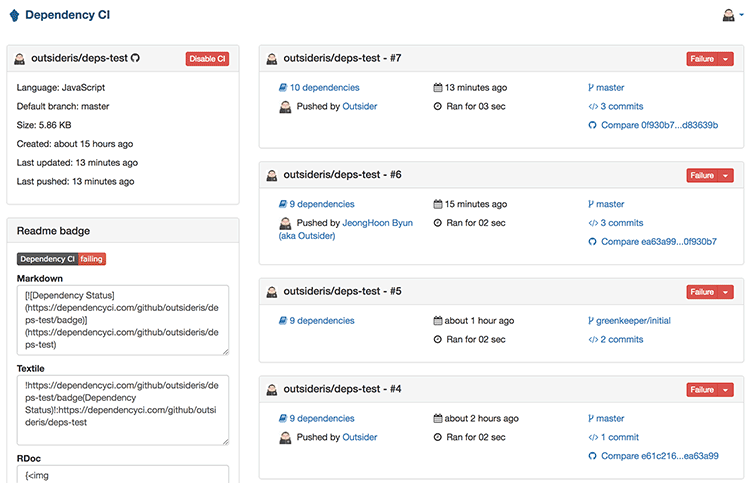Click the branch icon beside greenkeeper/initial
Viewport: 750px width, 483px height.
(591, 321)
